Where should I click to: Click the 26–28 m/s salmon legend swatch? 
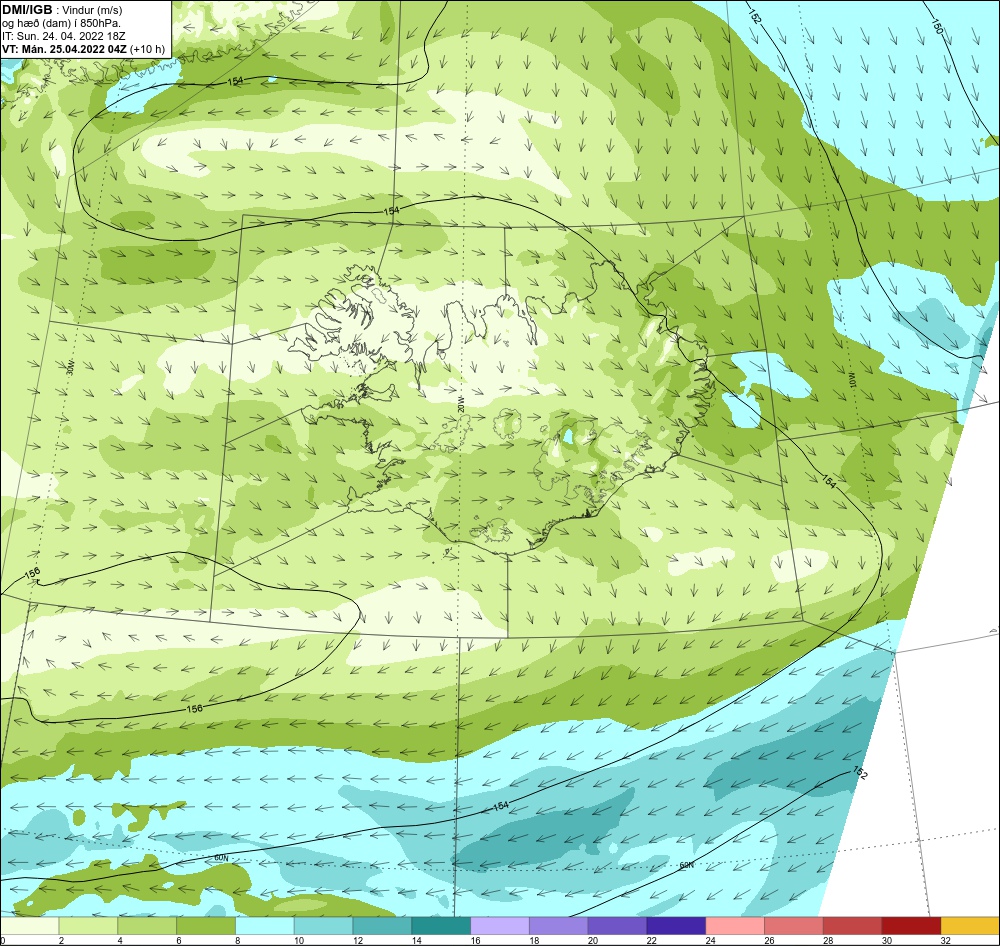(x=793, y=926)
